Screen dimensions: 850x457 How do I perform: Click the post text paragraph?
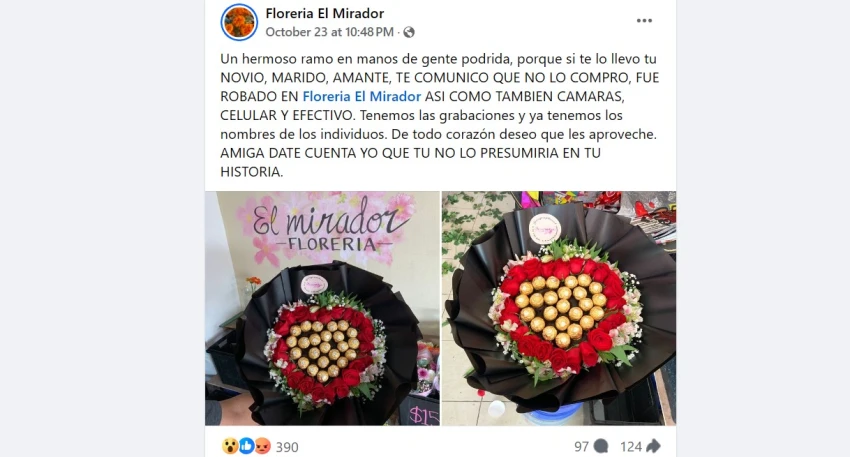440,115
